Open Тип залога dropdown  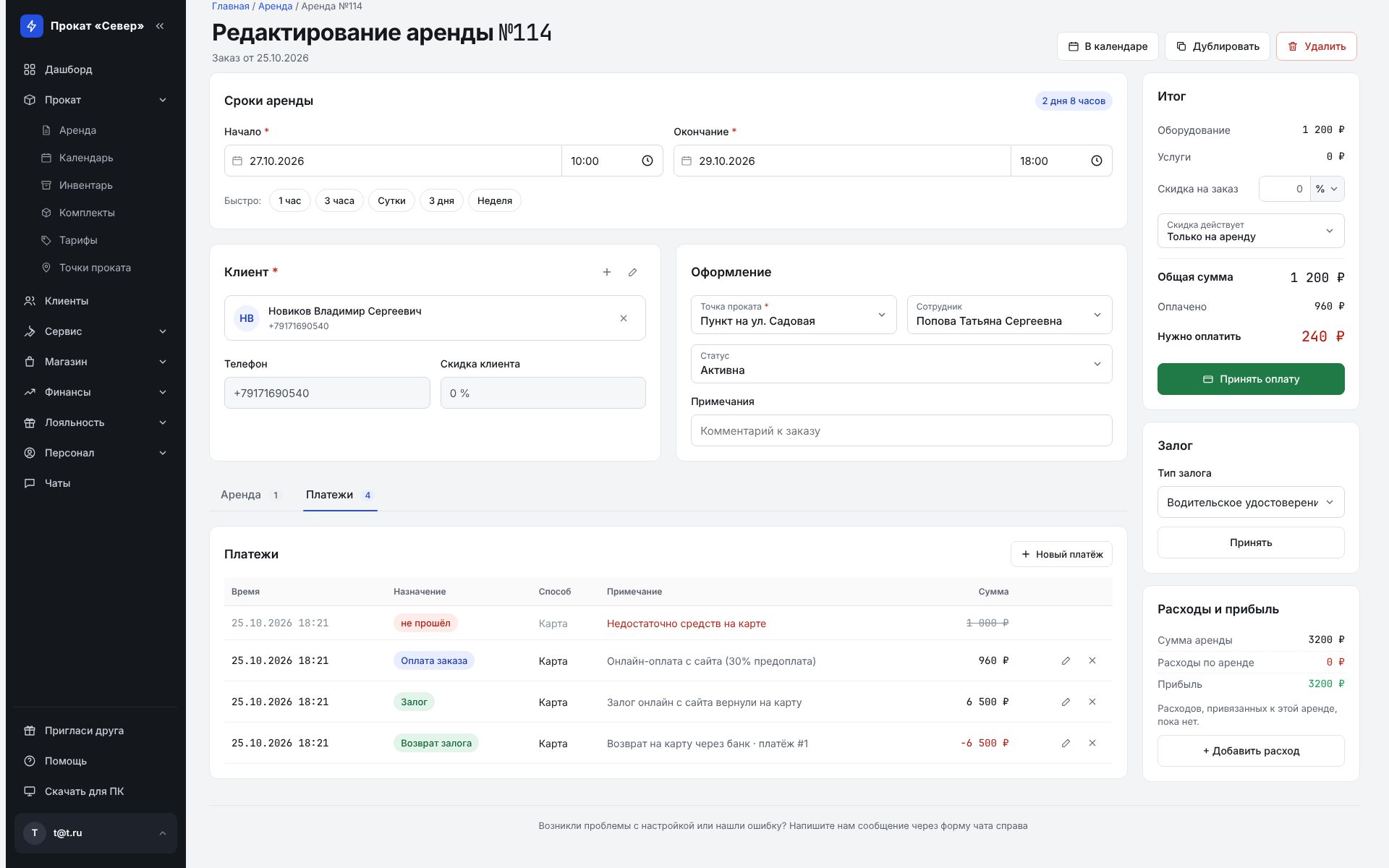click(x=1251, y=502)
